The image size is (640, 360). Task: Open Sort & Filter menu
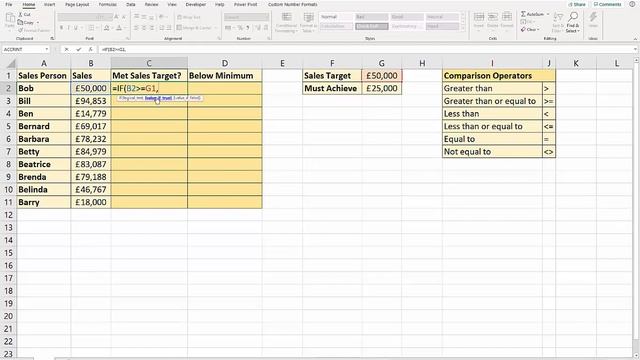[558, 22]
